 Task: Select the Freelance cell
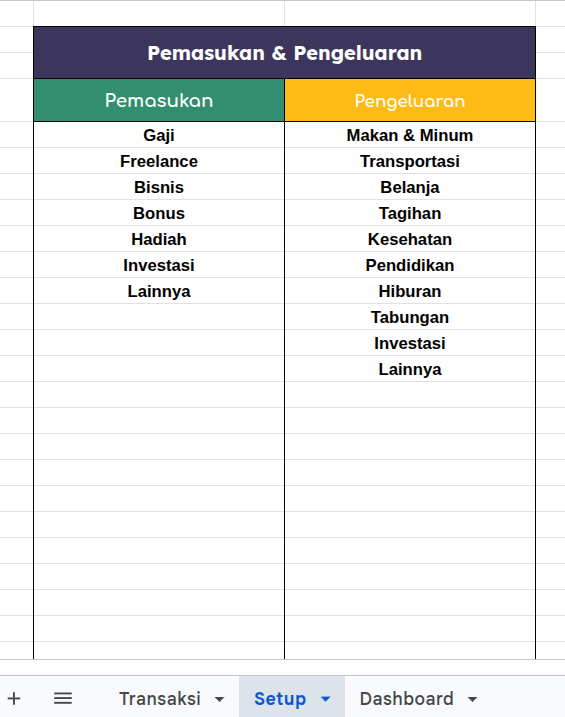[159, 161]
